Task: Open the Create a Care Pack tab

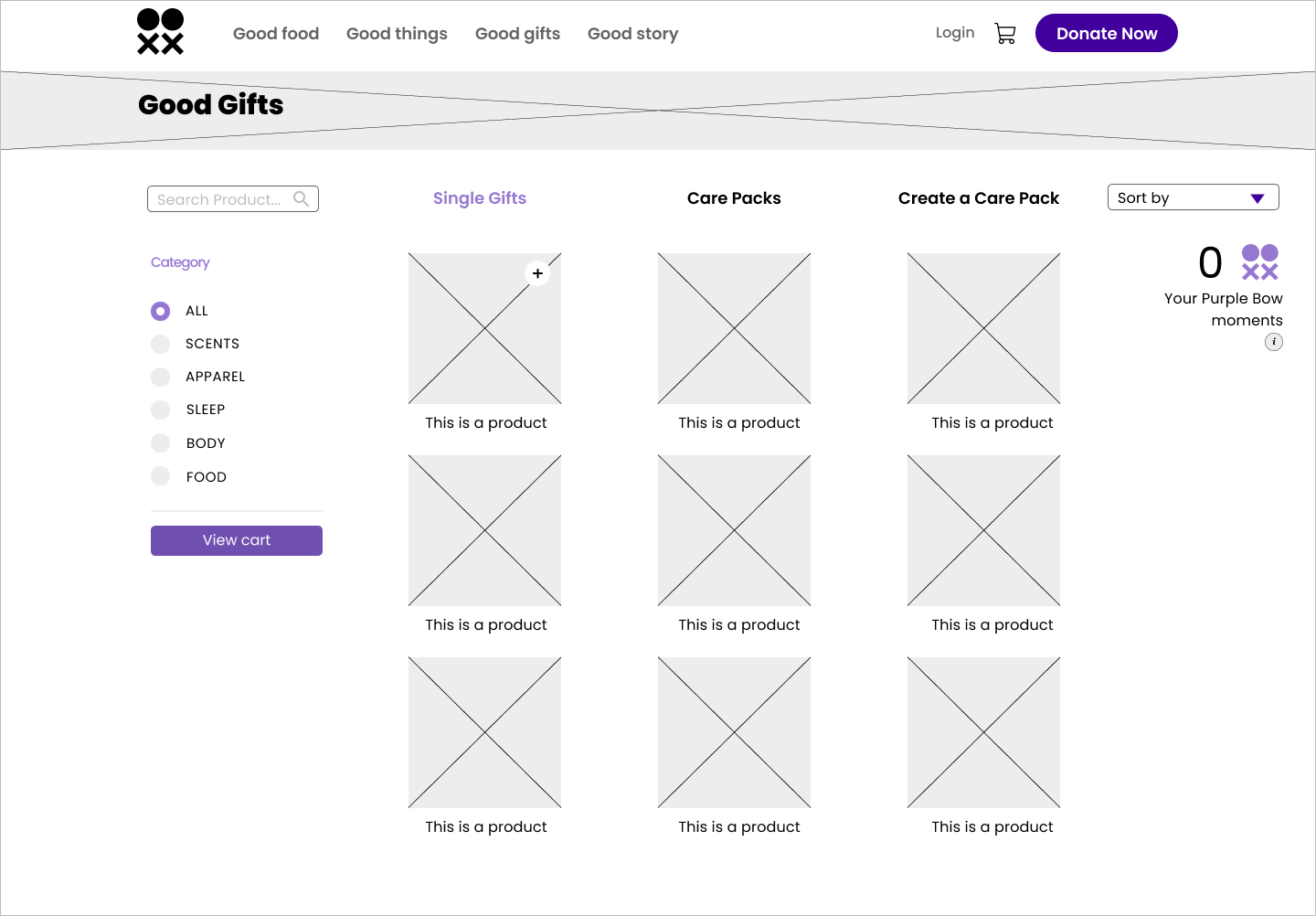Action: point(978,198)
